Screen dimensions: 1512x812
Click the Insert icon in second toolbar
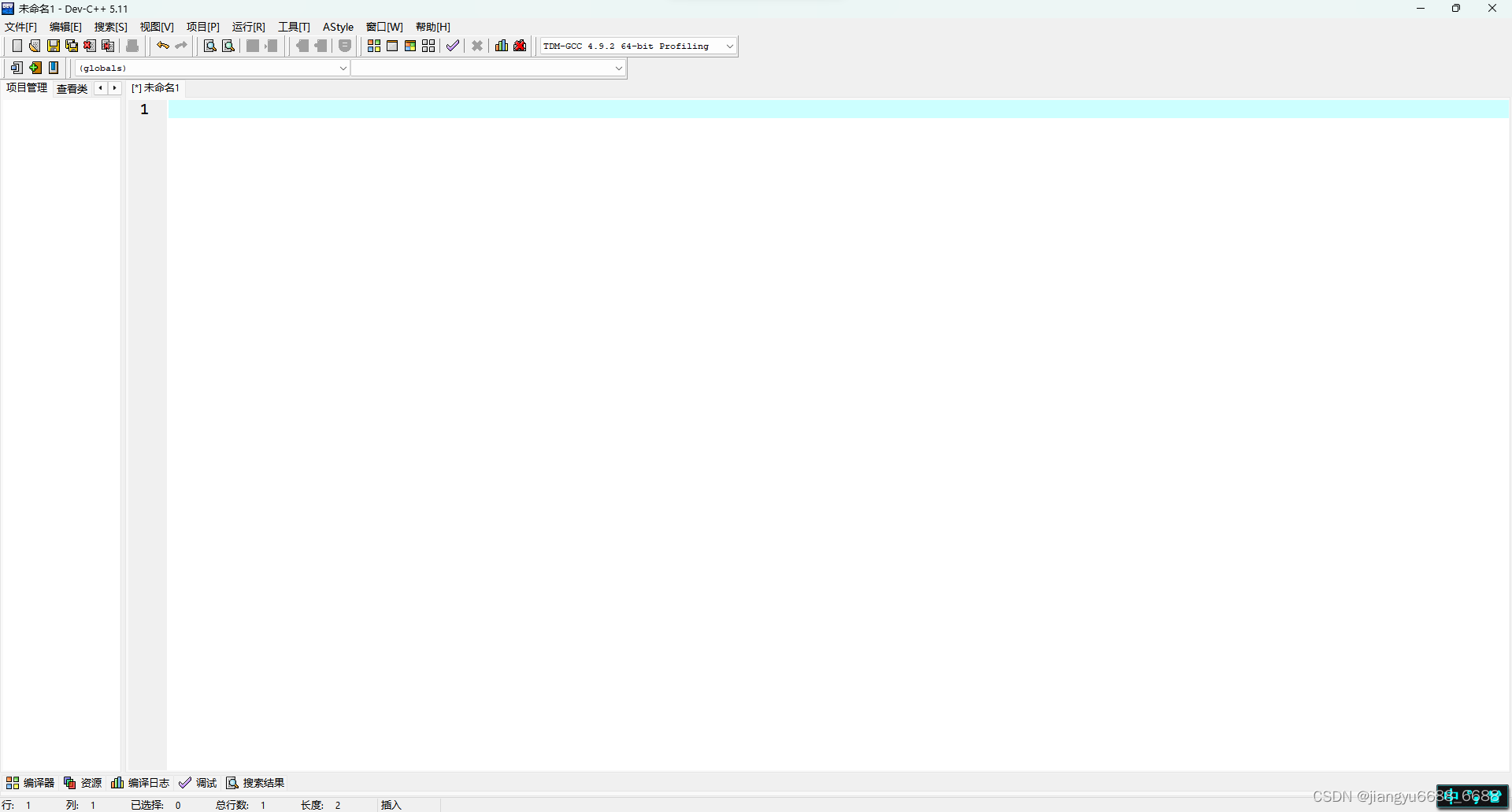[x=17, y=68]
